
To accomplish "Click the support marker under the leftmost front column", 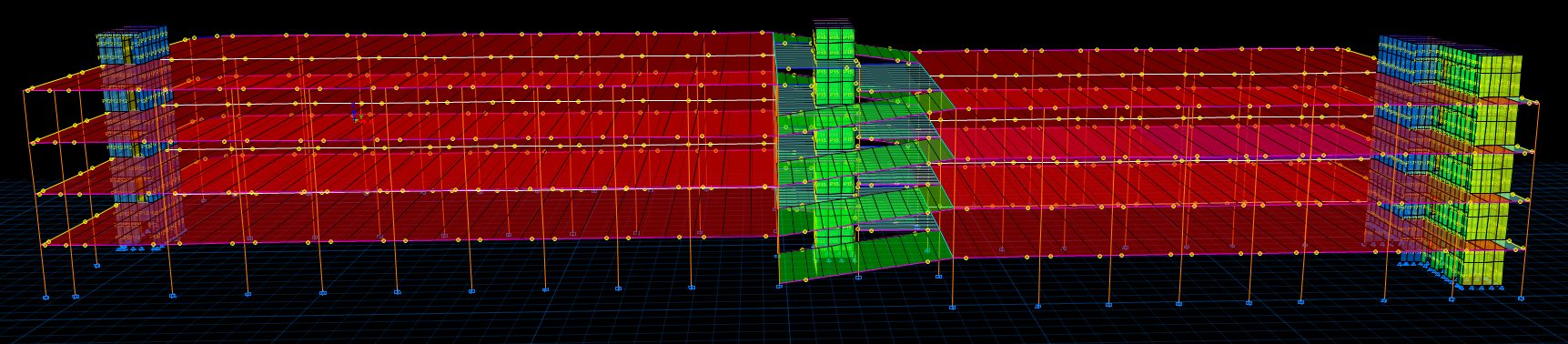I will [46, 297].
